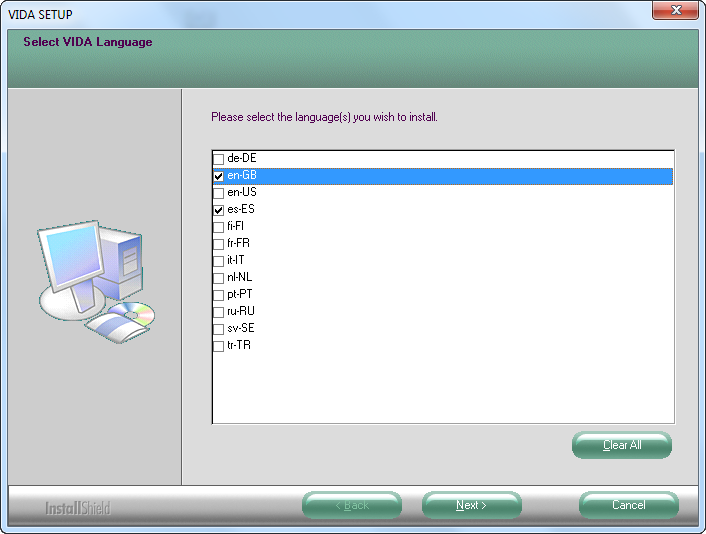This screenshot has height=534, width=706.
Task: Tick the ru-RU language checkbox
Action: coord(218,312)
